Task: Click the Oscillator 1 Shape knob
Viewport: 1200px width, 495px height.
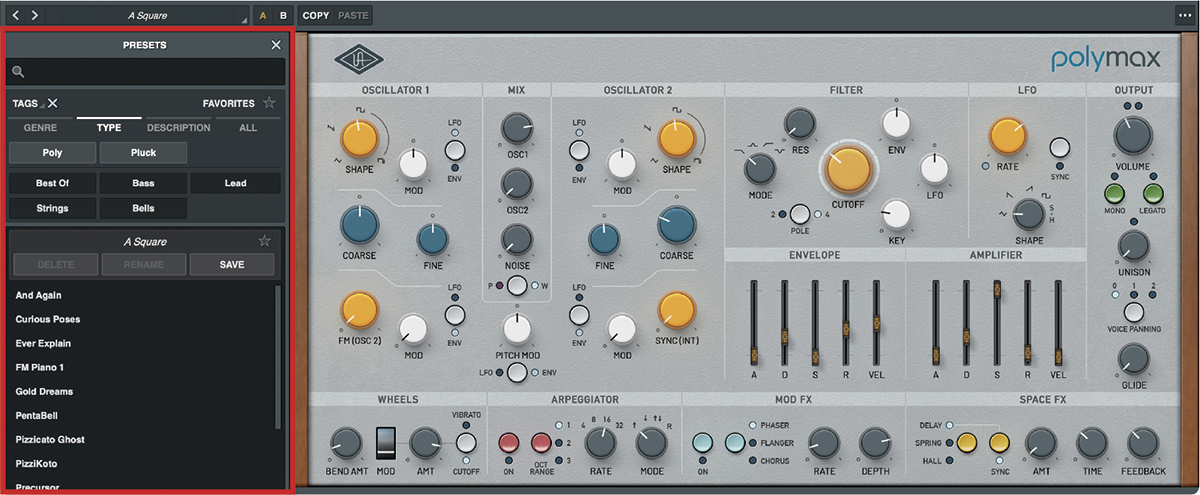Action: point(359,139)
